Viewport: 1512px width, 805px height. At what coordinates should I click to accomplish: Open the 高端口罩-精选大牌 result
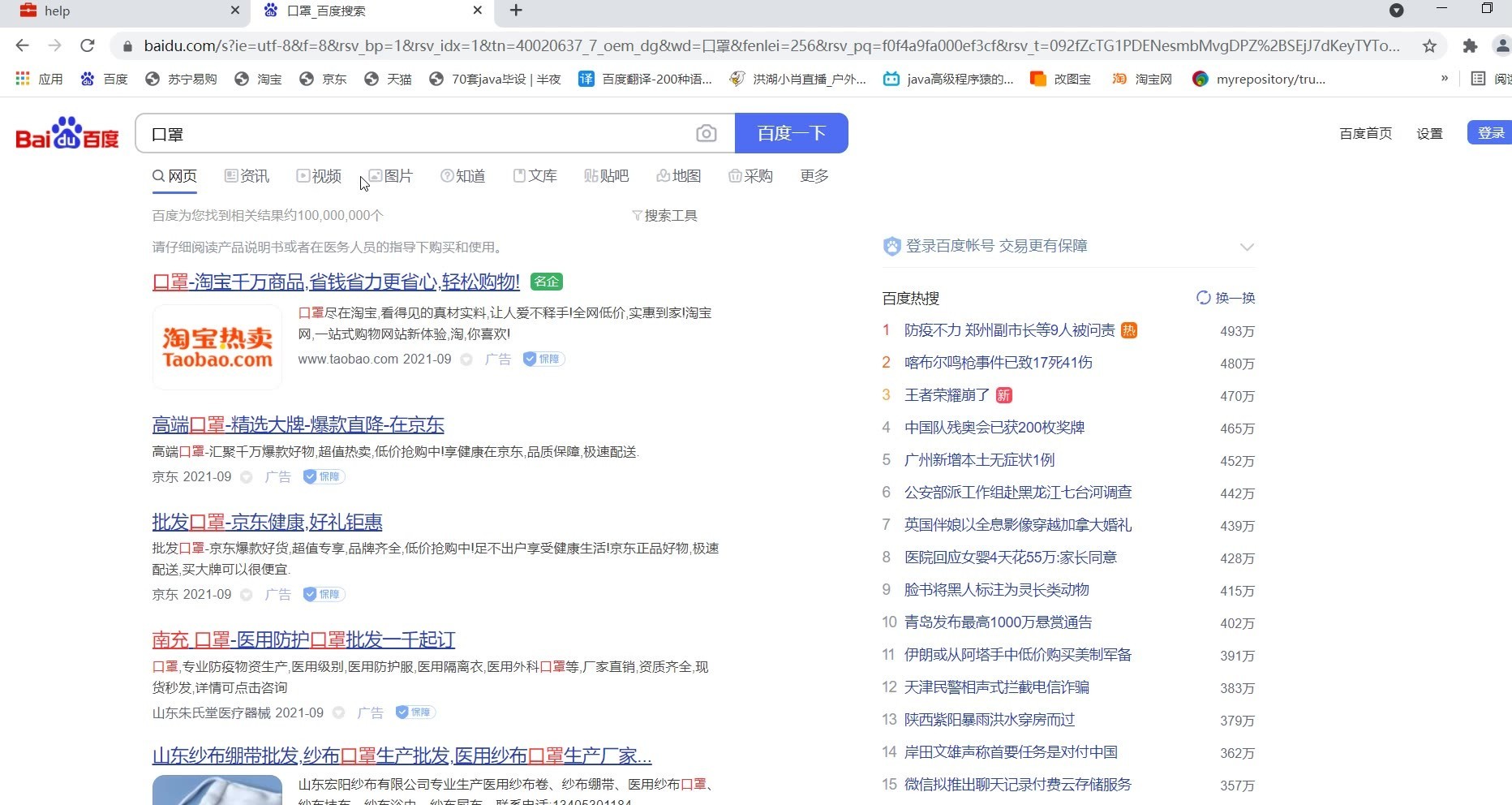pos(299,424)
